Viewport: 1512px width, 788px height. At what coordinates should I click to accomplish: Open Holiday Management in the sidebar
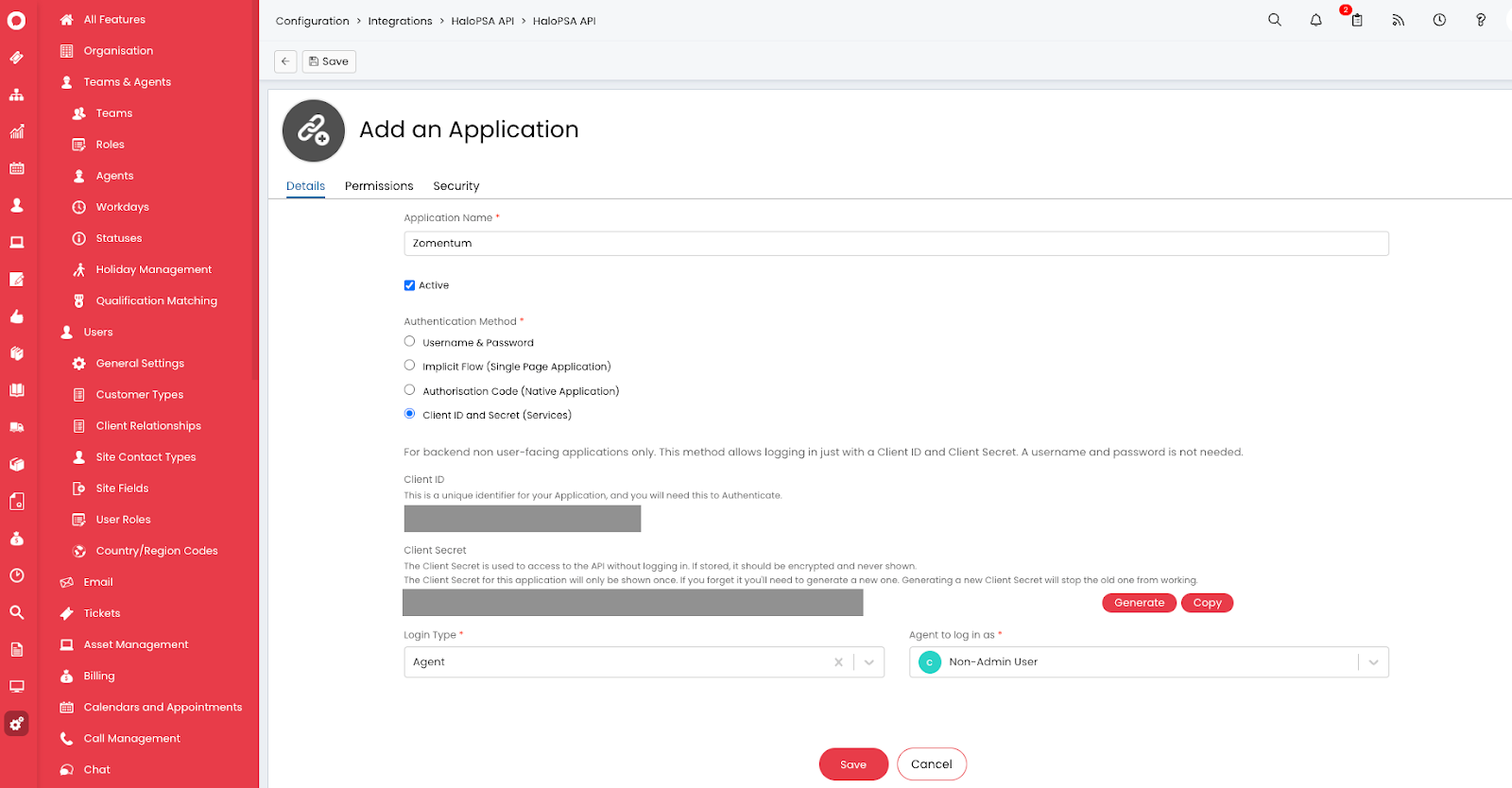tap(154, 269)
